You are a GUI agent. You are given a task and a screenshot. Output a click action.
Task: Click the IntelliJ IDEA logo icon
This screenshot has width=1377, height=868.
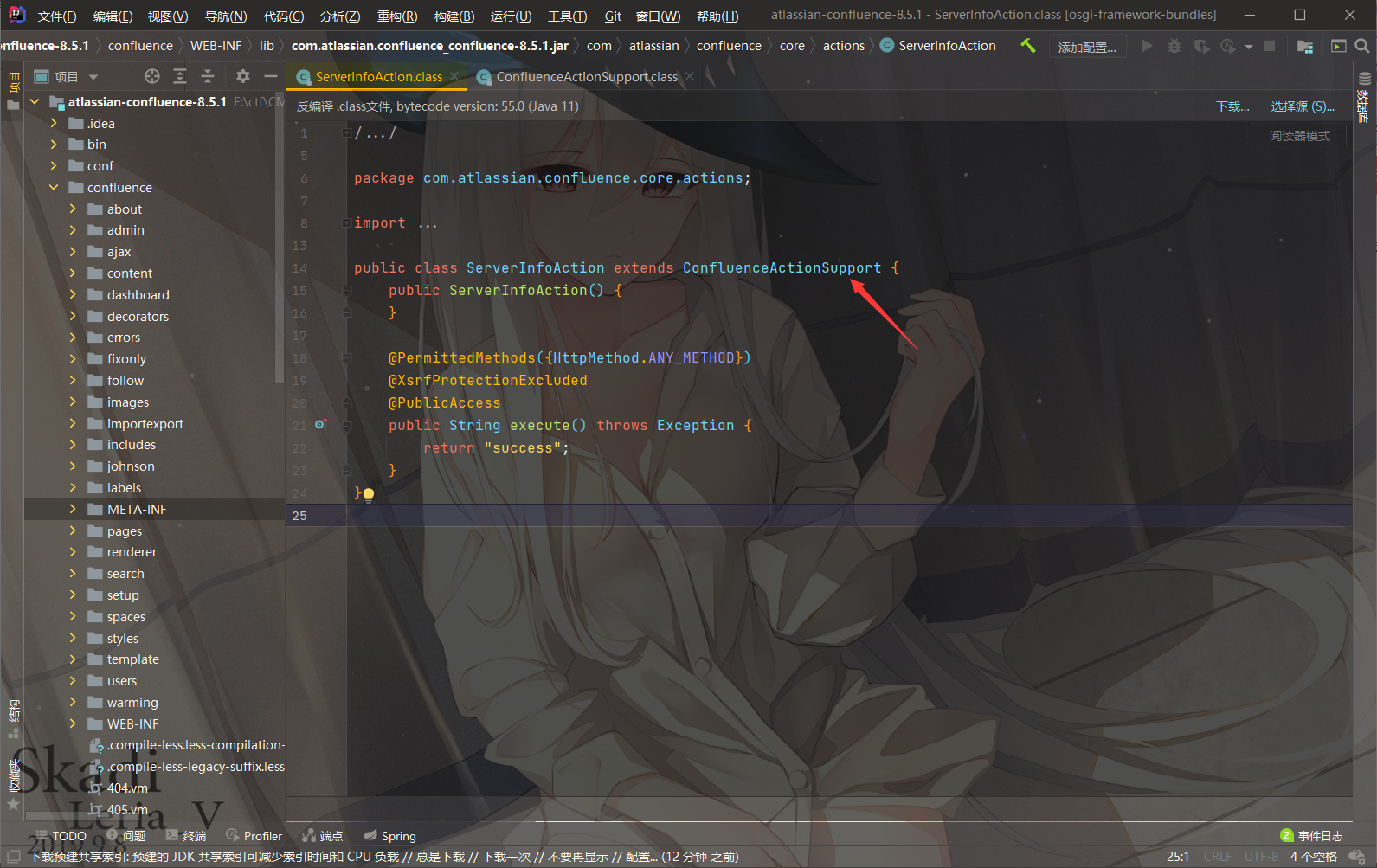pos(16,15)
